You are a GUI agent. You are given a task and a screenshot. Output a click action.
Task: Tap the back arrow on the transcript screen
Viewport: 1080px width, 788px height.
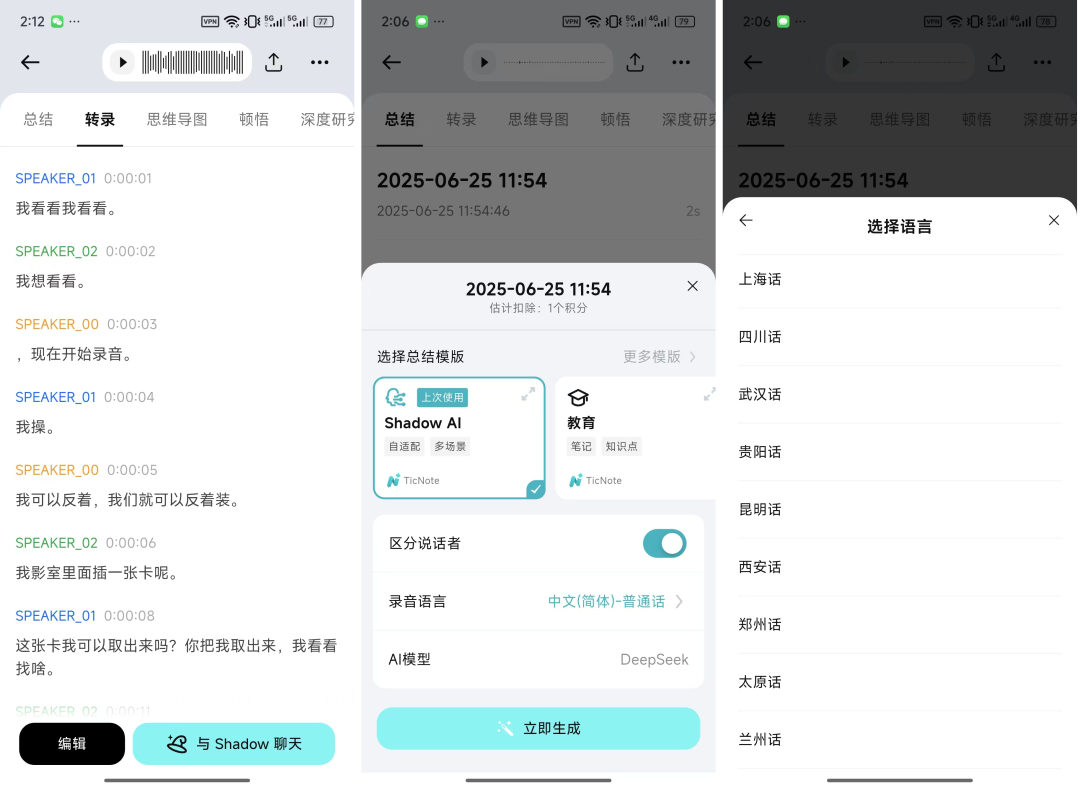point(30,63)
